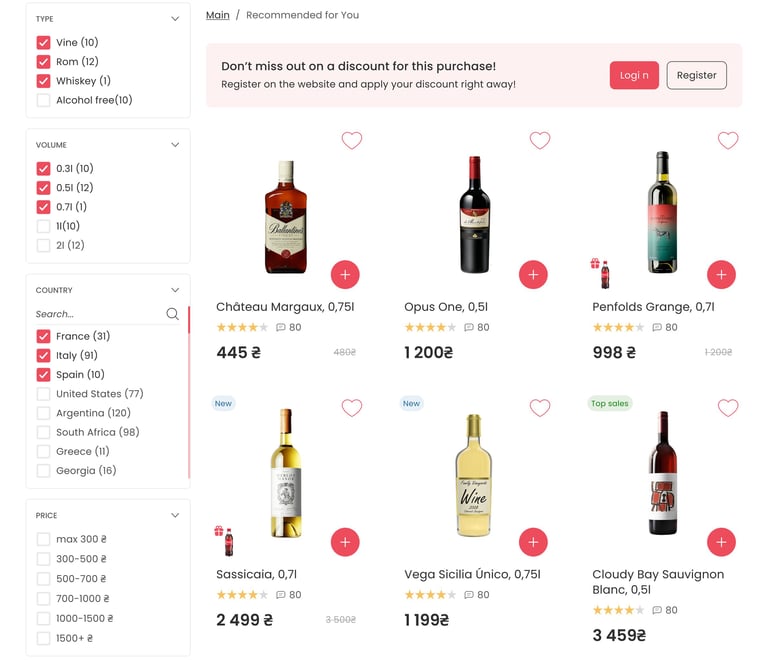Toggle the Price filter chevron
Viewport: 768px width, 660px height.
[175, 516]
